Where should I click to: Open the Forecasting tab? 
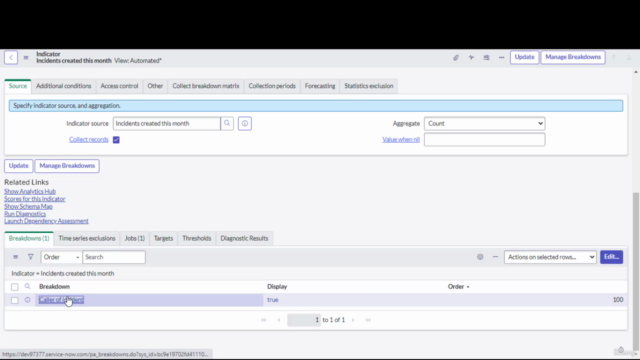tap(320, 86)
